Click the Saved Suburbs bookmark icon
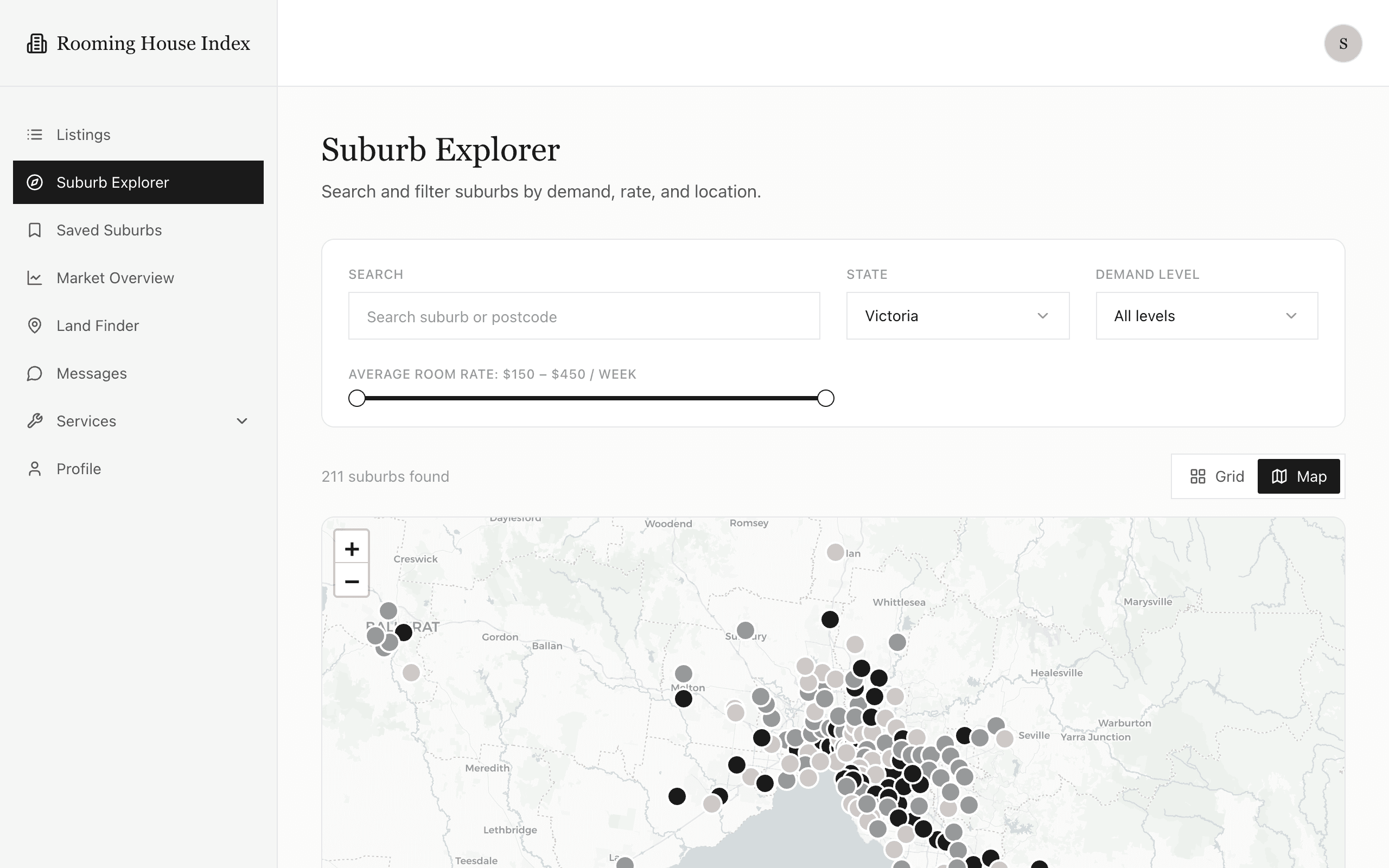This screenshot has height=868, width=1389. click(34, 230)
